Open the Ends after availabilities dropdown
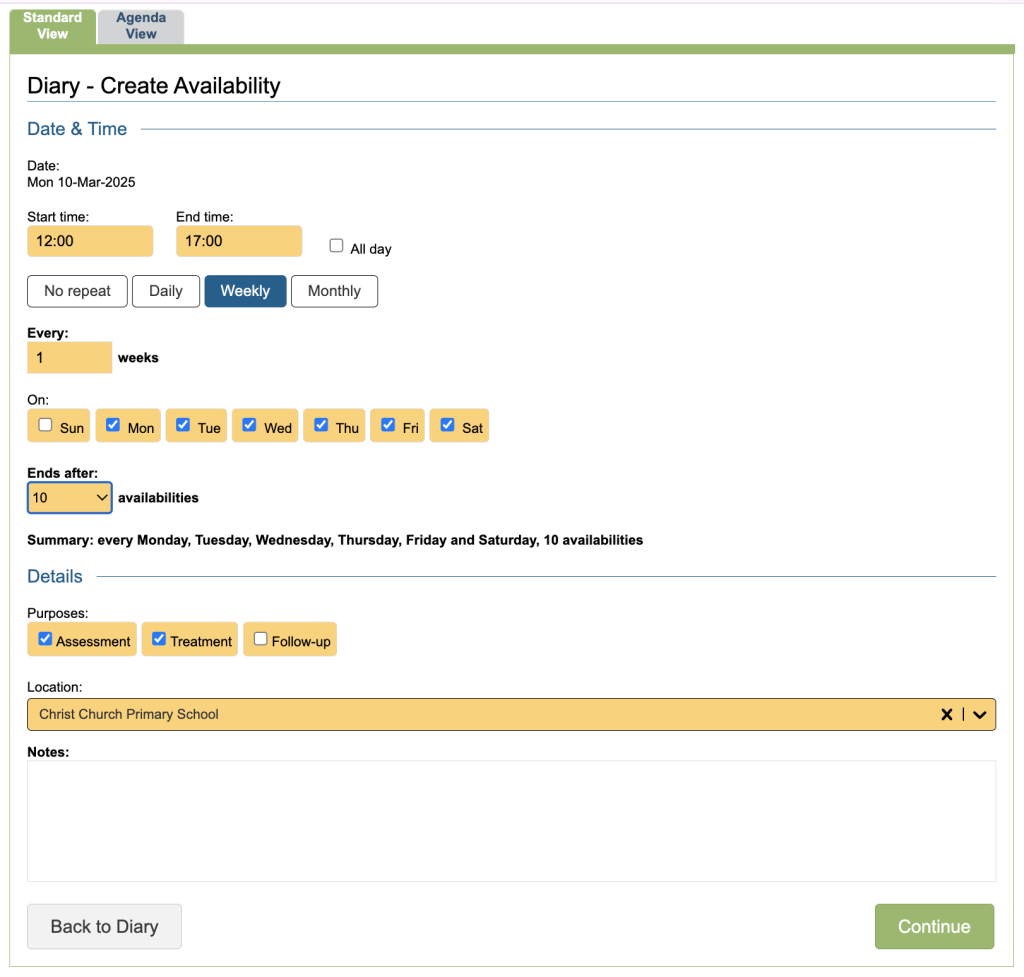Image resolution: width=1024 pixels, height=977 pixels. pos(69,497)
